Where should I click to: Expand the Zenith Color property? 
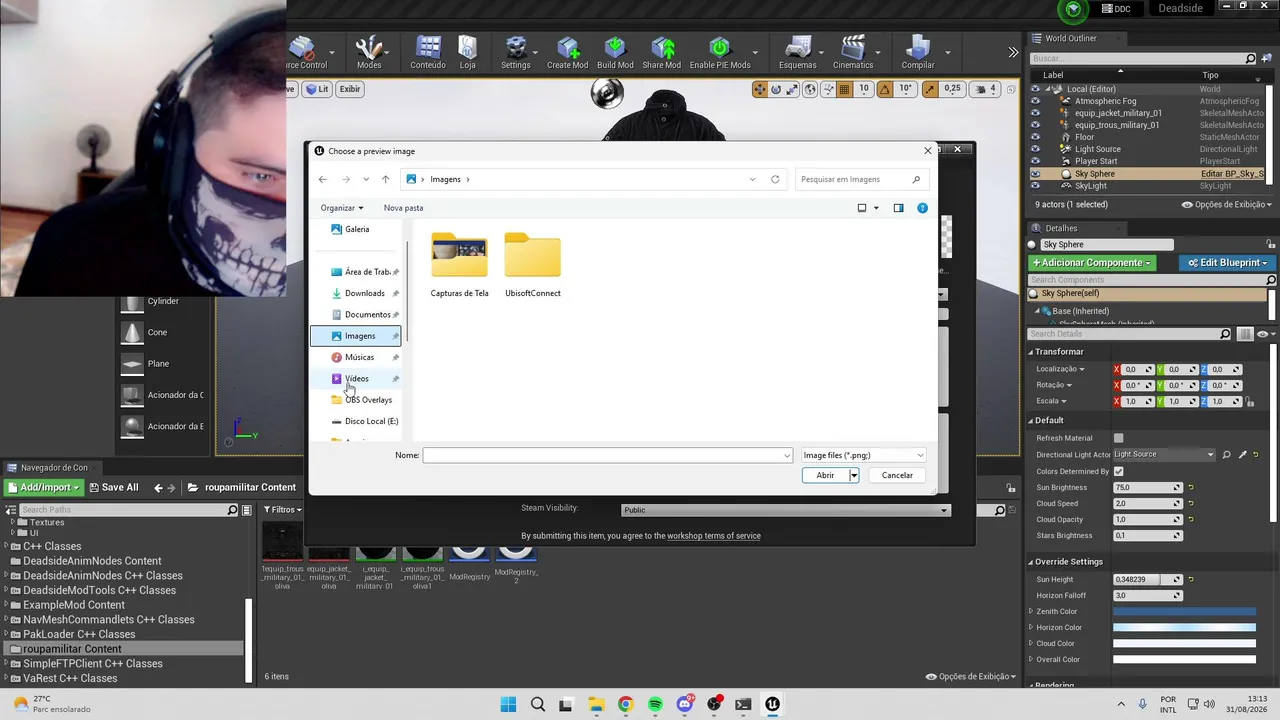point(1031,611)
